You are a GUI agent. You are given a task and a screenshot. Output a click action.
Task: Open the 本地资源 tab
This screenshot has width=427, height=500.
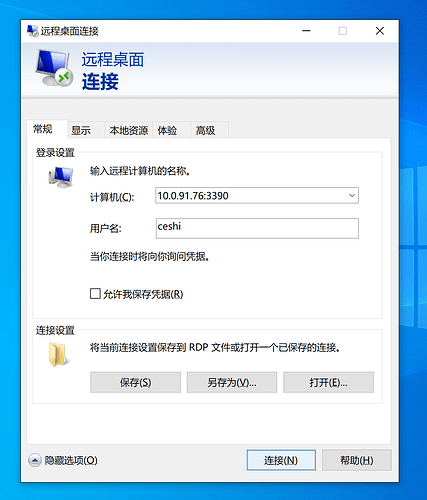129,130
